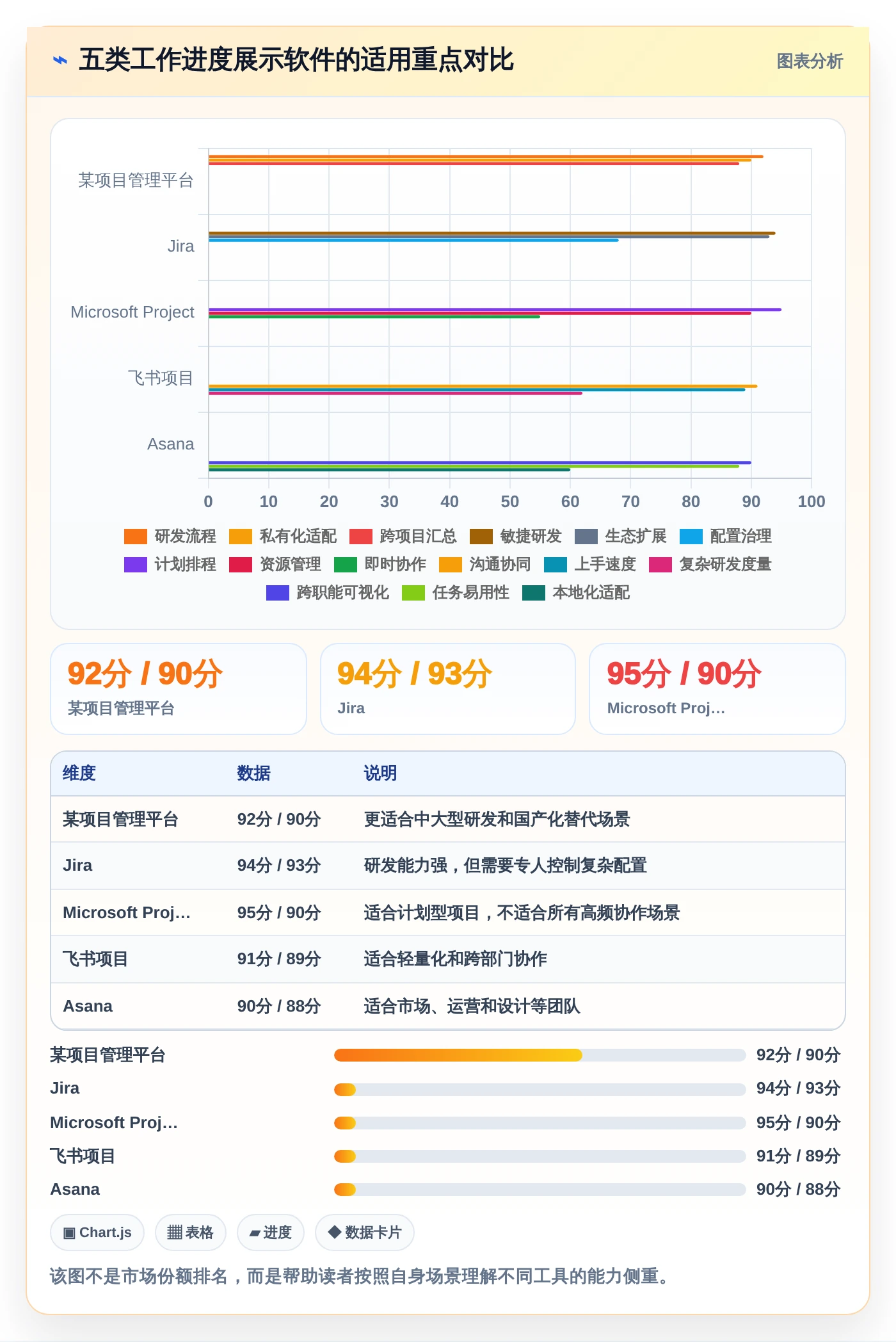The width and height of the screenshot is (896, 1342).
Task: Click 适合市场、运营和设计等团队 description
Action: point(472,1006)
